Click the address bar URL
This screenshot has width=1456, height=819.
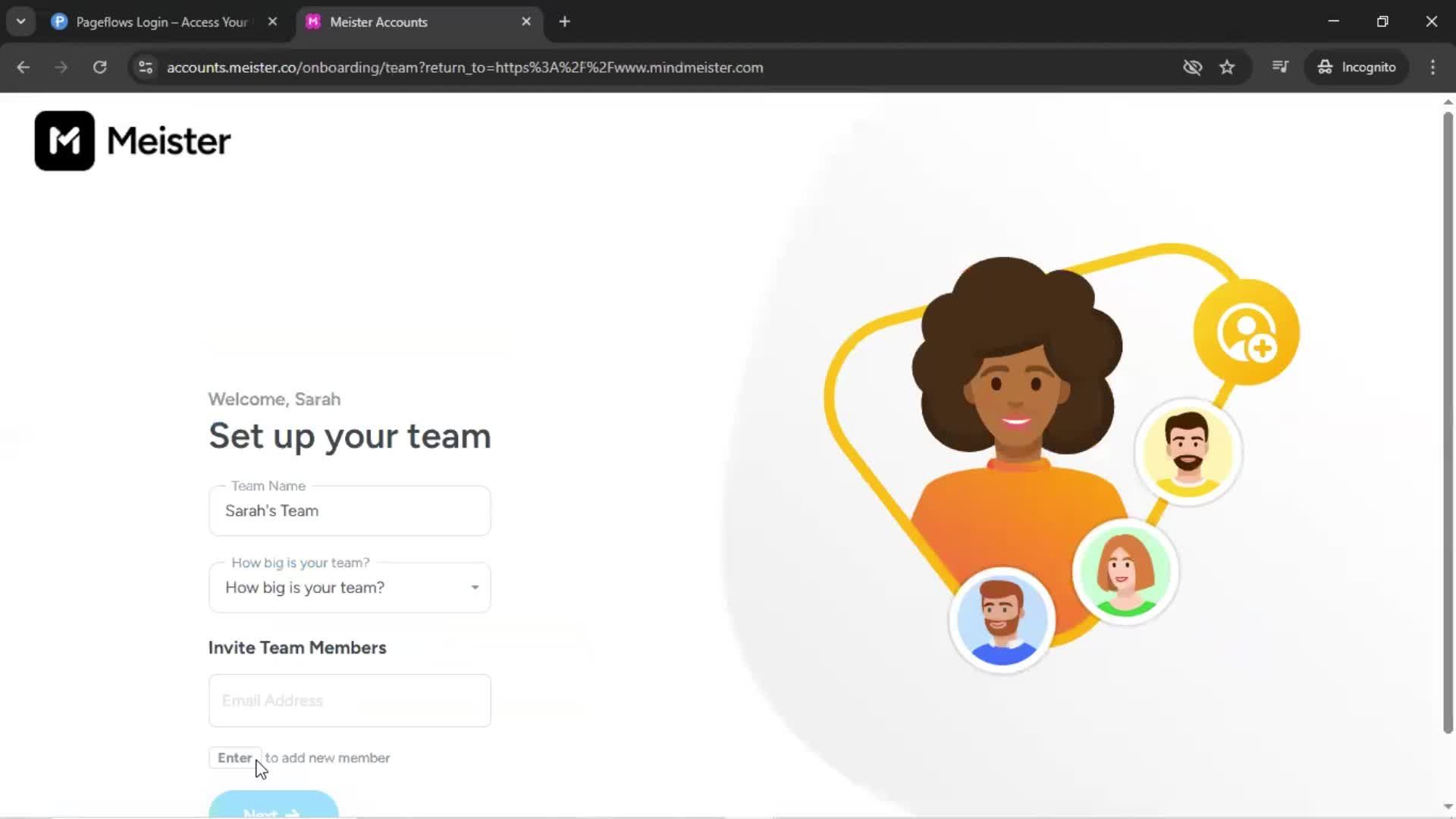point(465,67)
